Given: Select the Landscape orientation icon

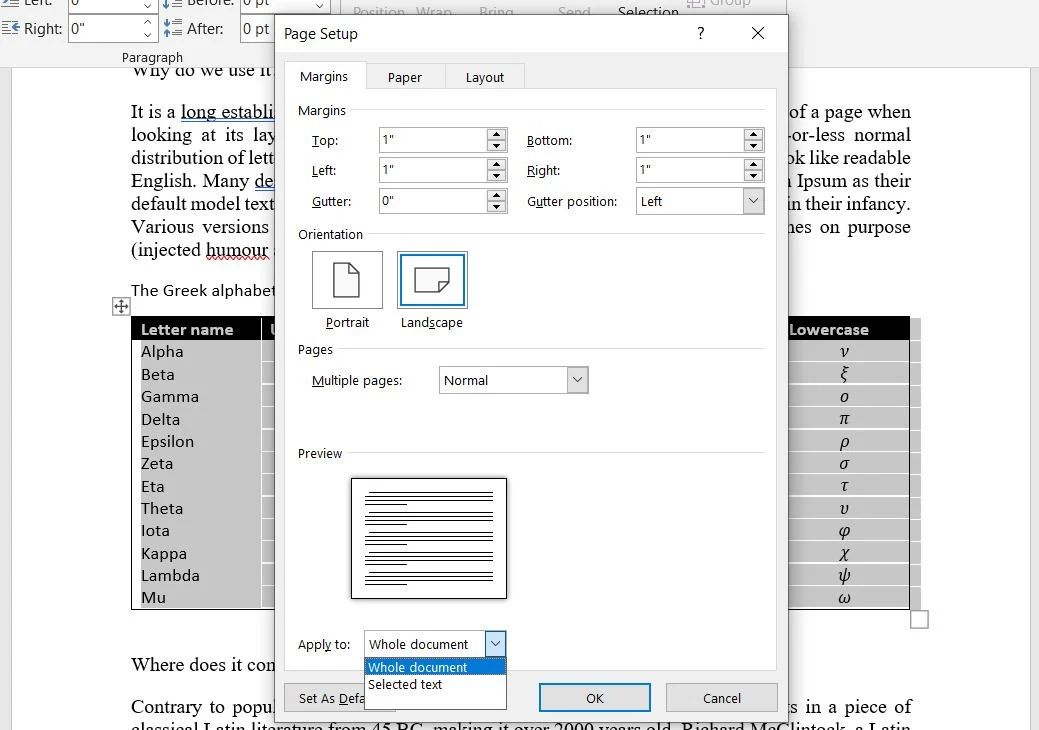Looking at the screenshot, I should [x=431, y=280].
